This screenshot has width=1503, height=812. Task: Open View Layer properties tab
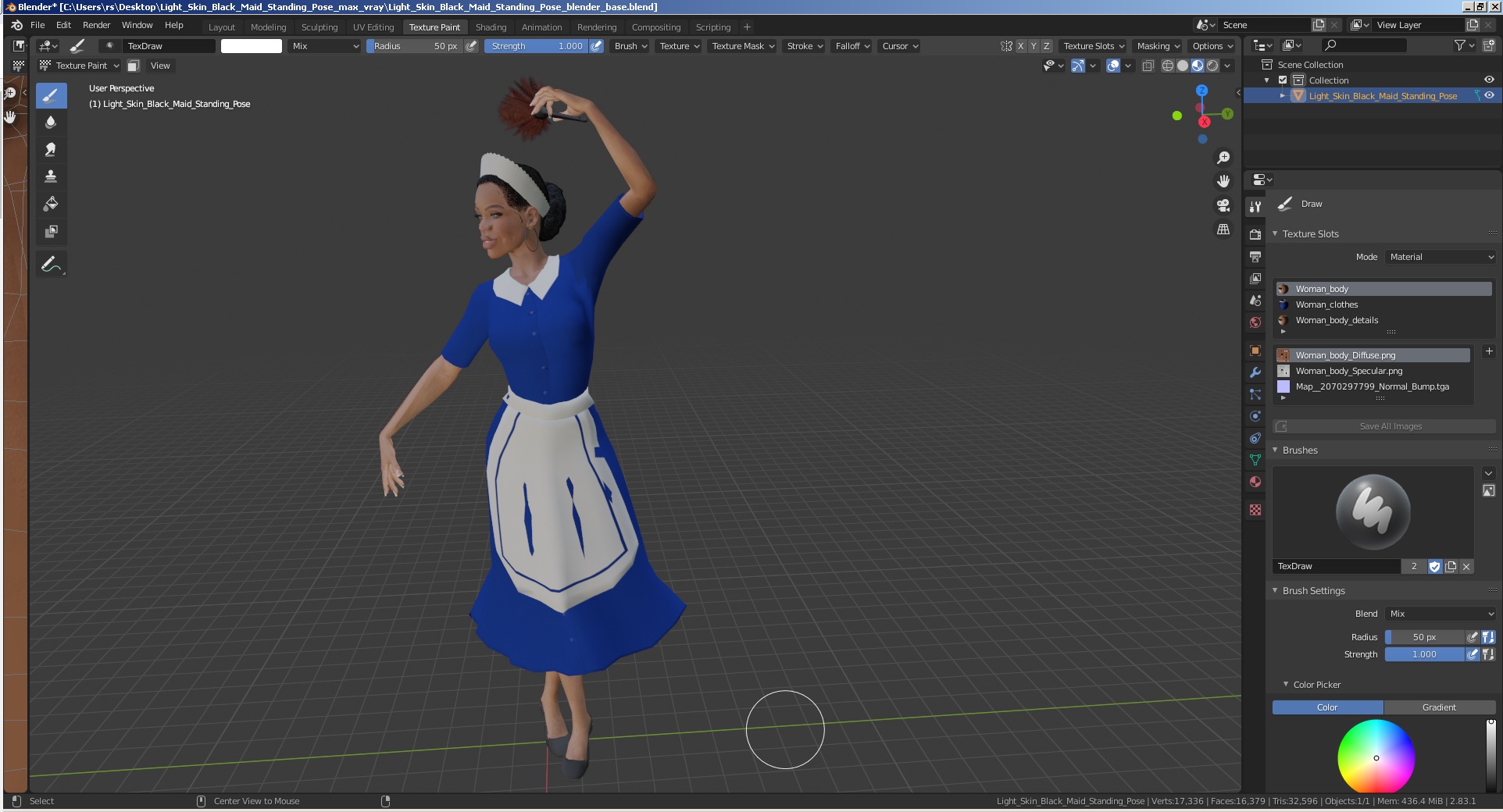click(x=1255, y=279)
